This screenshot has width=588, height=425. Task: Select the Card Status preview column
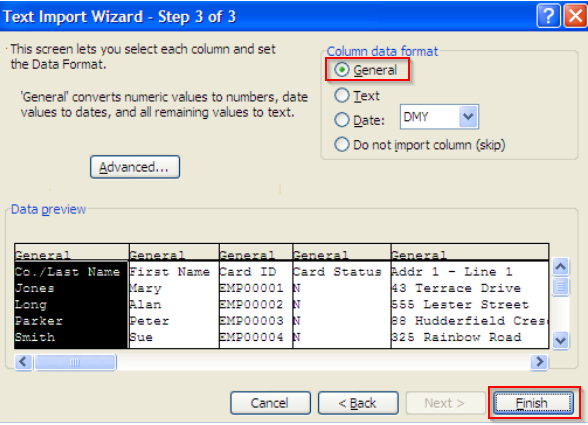pos(342,296)
